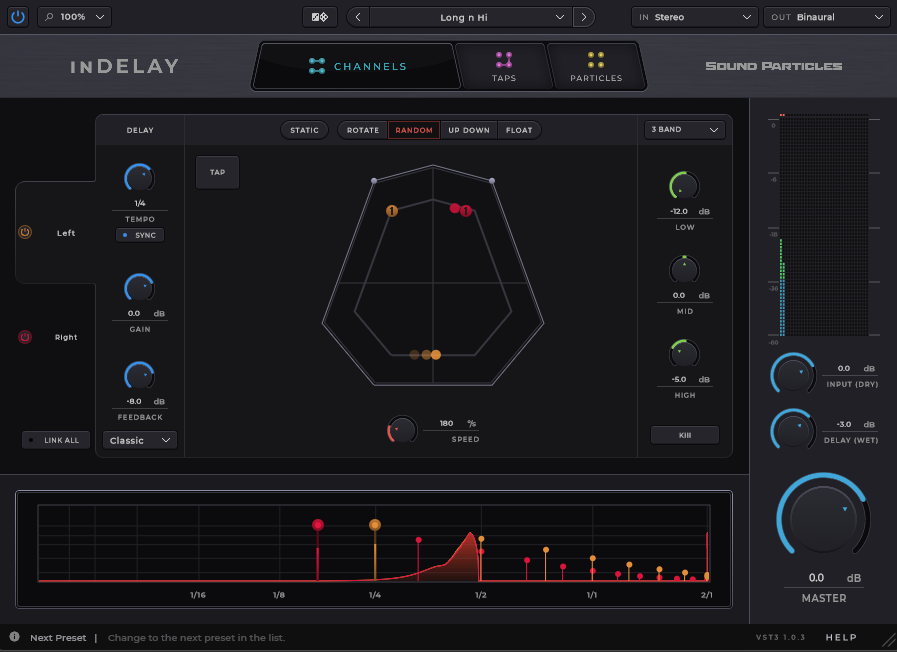Go to next preset arrow

(x=584, y=17)
